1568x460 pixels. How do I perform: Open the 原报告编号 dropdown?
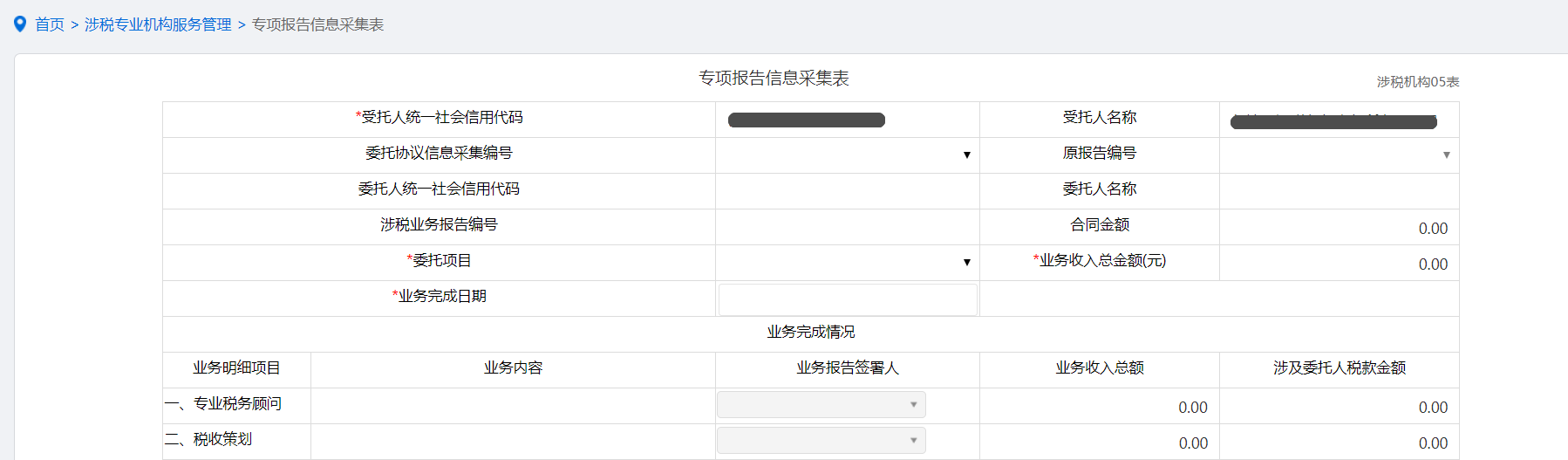(1339, 154)
